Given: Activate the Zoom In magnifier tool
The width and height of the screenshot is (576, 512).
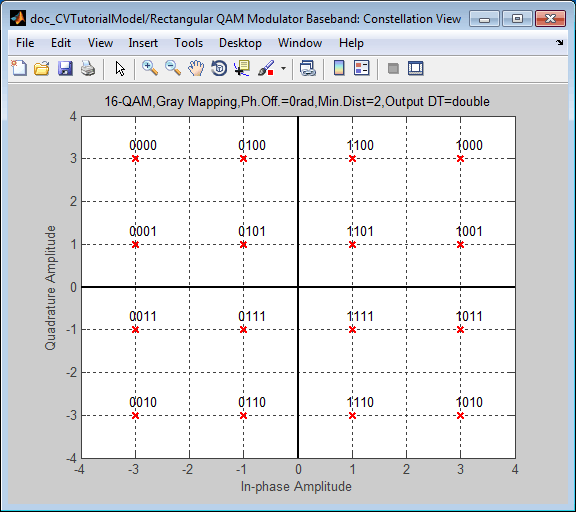Looking at the screenshot, I should coord(150,68).
